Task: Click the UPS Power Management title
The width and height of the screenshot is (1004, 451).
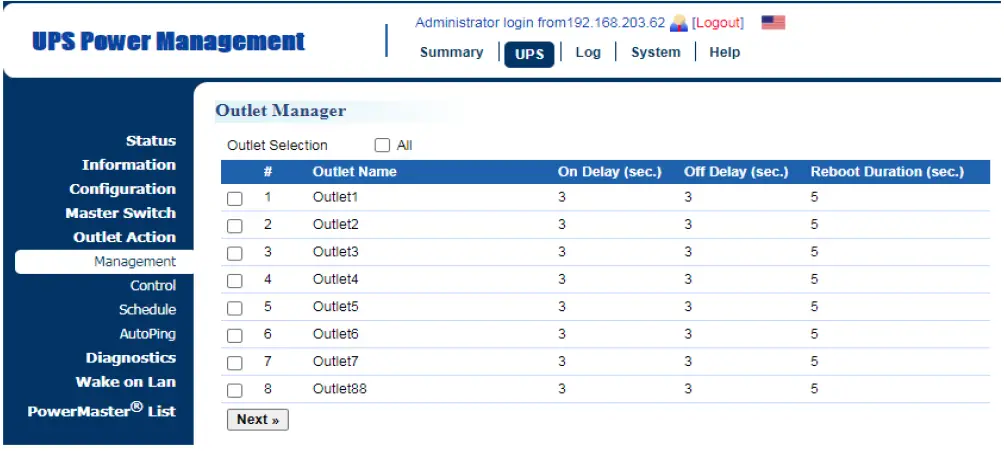Action: pos(168,42)
